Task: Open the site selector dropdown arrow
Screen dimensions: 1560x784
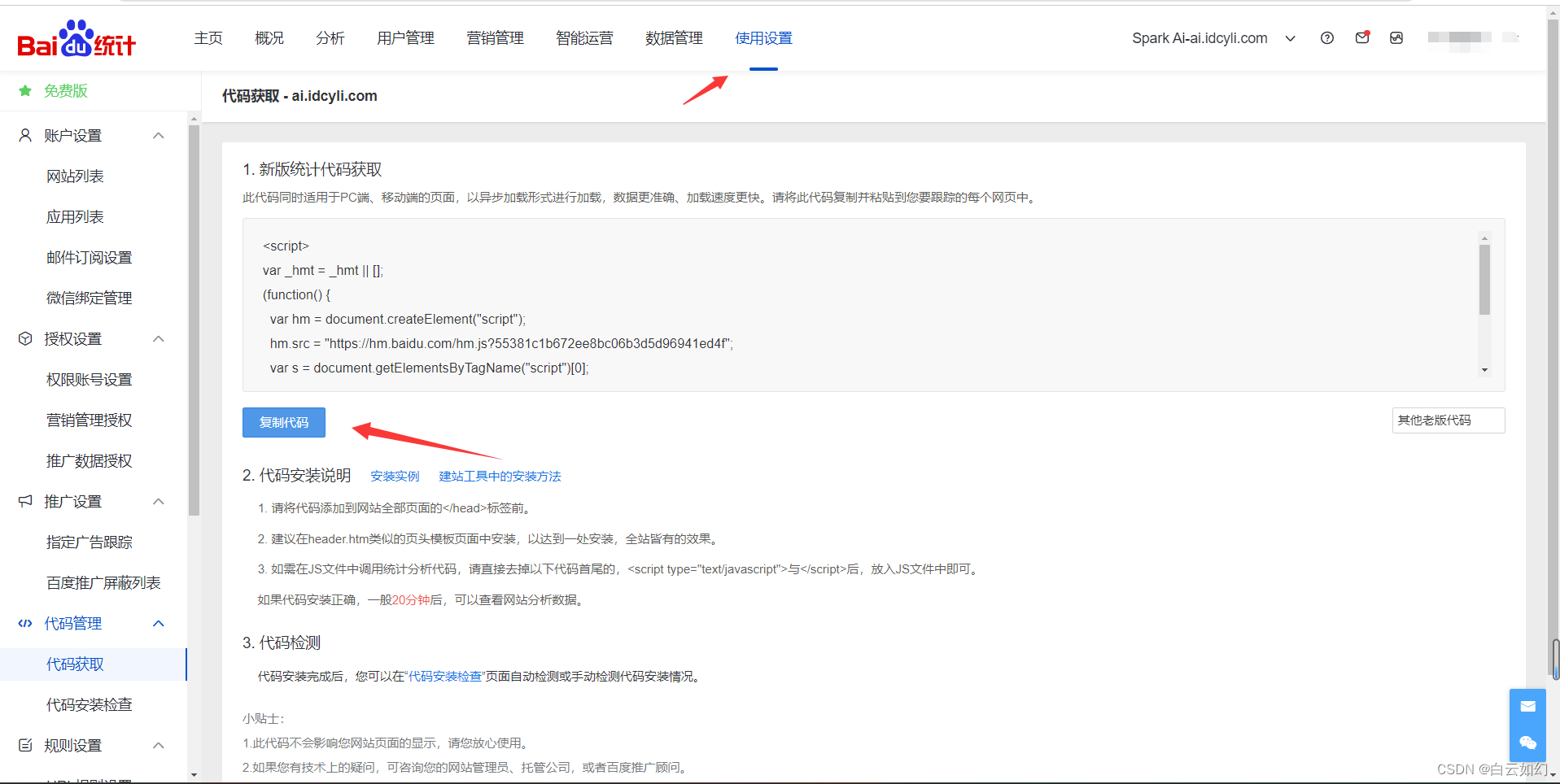Action: [x=1290, y=39]
